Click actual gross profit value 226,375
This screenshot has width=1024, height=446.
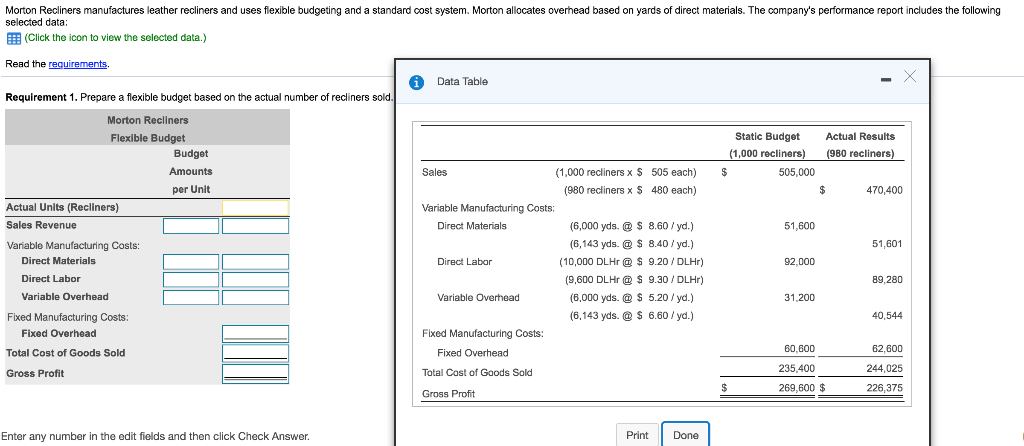(884, 387)
